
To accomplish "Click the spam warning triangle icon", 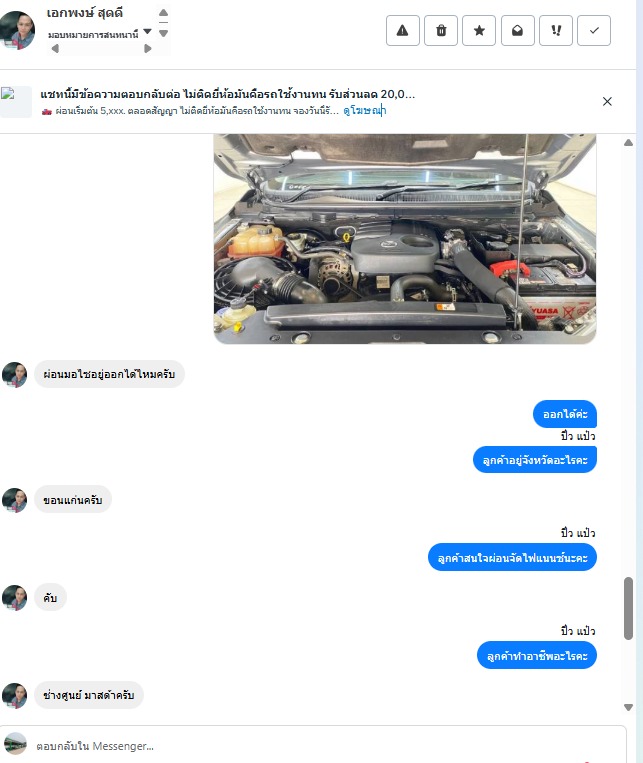I will [x=403, y=31].
